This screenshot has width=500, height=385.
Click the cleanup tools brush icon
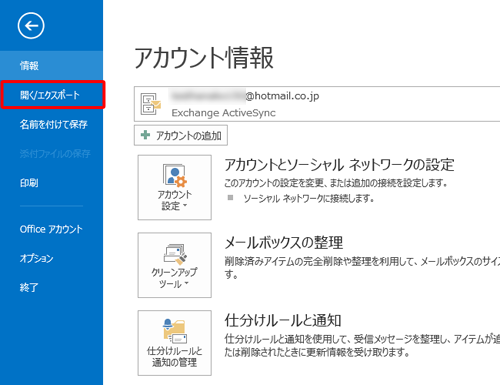(x=175, y=254)
